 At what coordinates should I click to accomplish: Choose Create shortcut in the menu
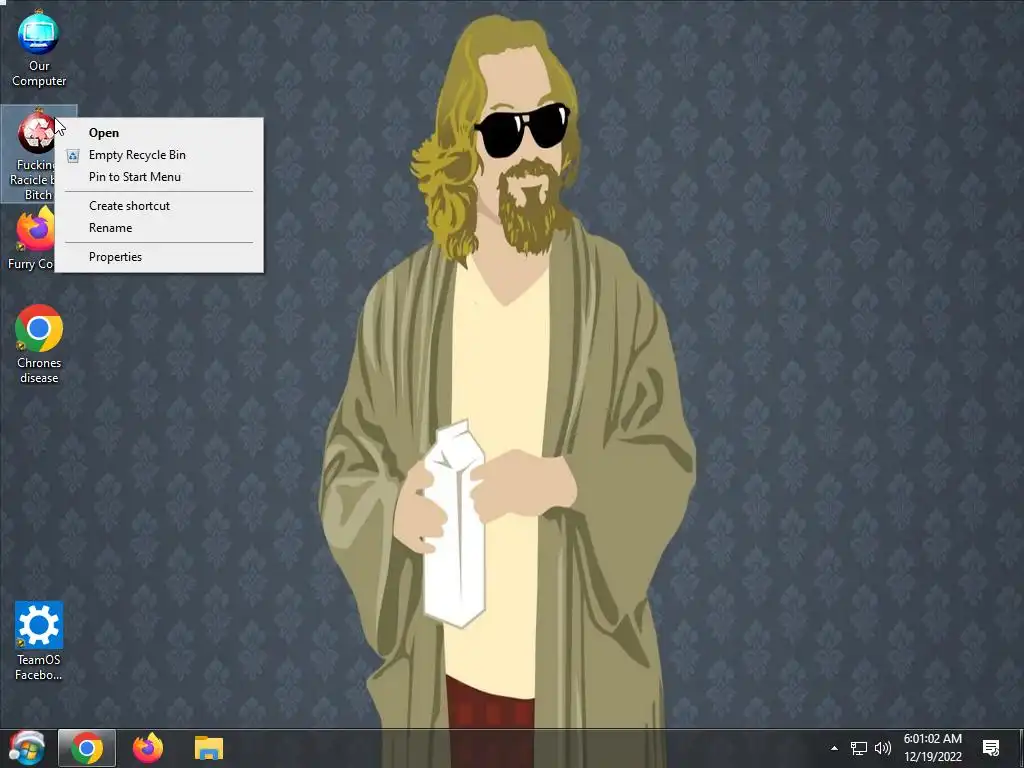point(159,206)
